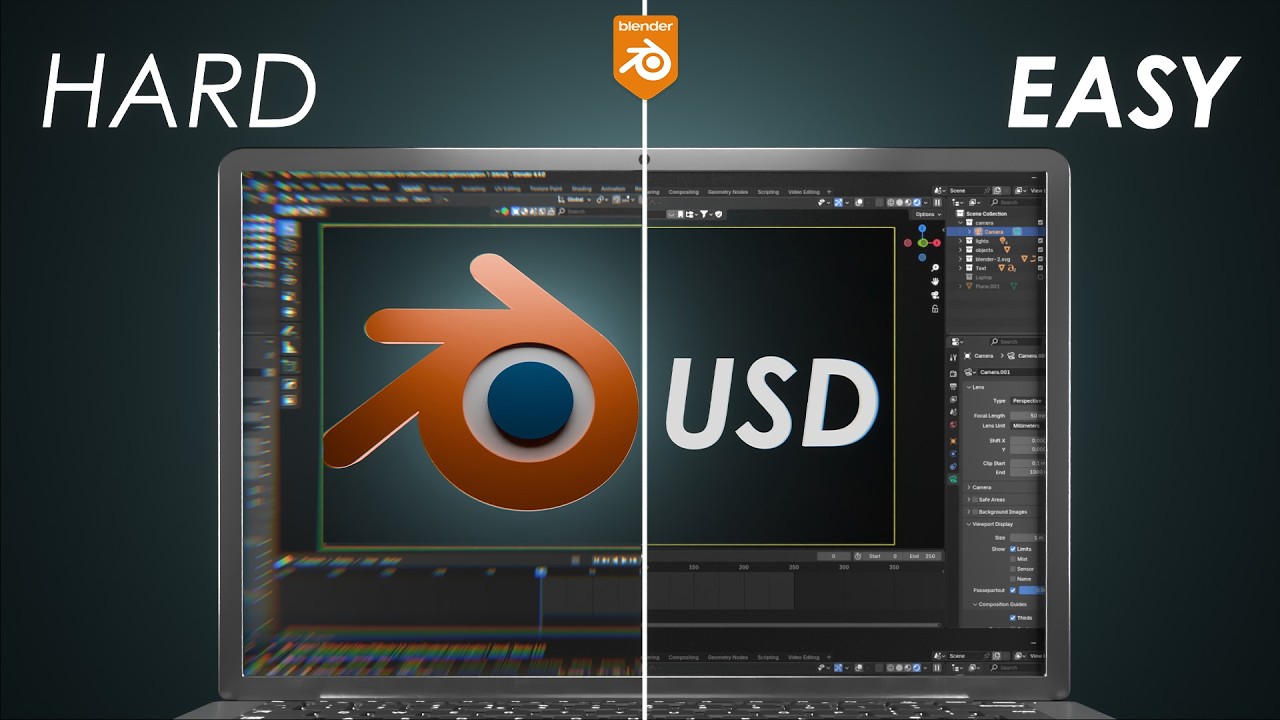Viewport: 1280px width, 720px height.
Task: Click the green Y axis gizmo ball
Action: [x=923, y=243]
